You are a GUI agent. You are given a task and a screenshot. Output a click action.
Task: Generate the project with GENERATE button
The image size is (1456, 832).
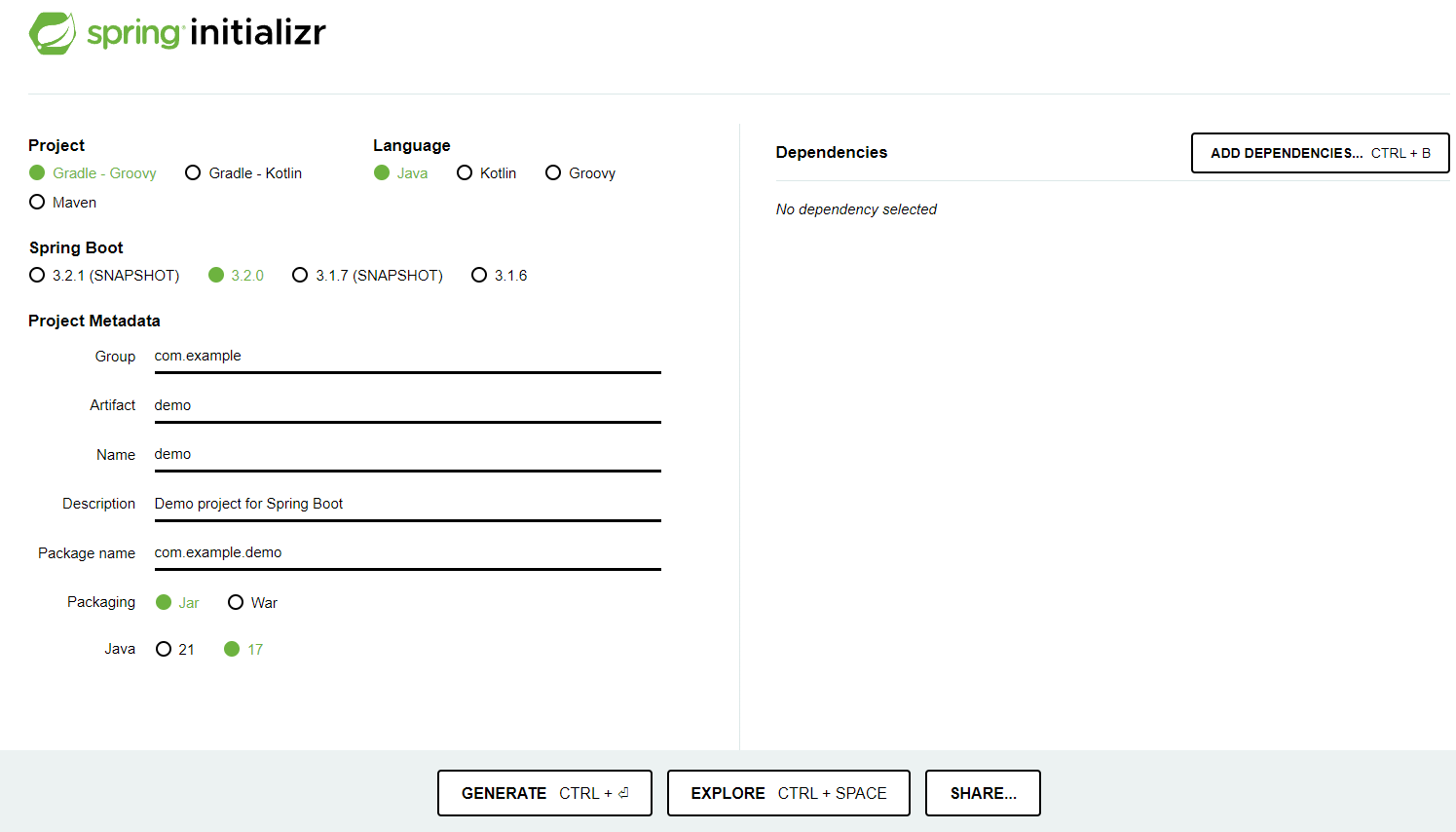[544, 793]
